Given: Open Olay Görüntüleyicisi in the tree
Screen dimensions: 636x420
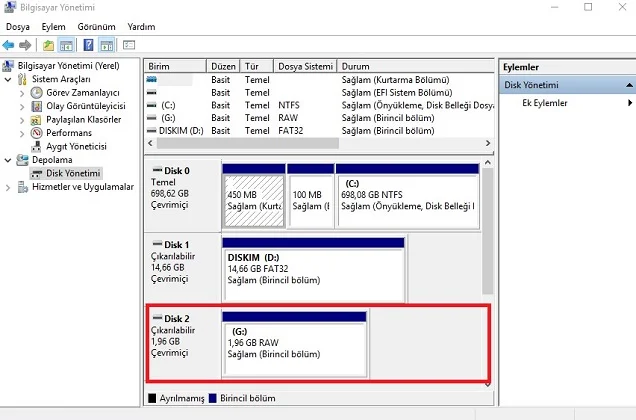Looking at the screenshot, I should 86,106.
